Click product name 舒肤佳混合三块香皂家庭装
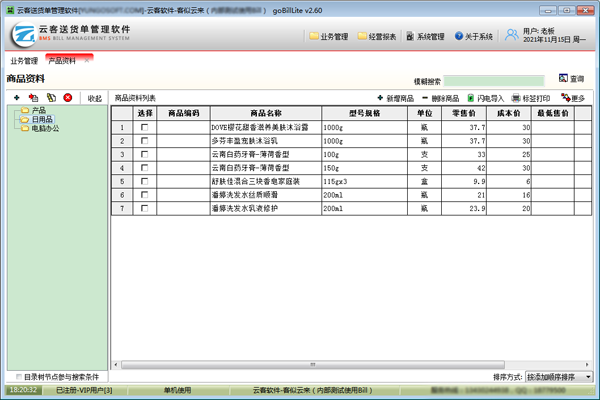Image resolution: width=600 pixels, height=400 pixels. pyautogui.click(x=256, y=181)
